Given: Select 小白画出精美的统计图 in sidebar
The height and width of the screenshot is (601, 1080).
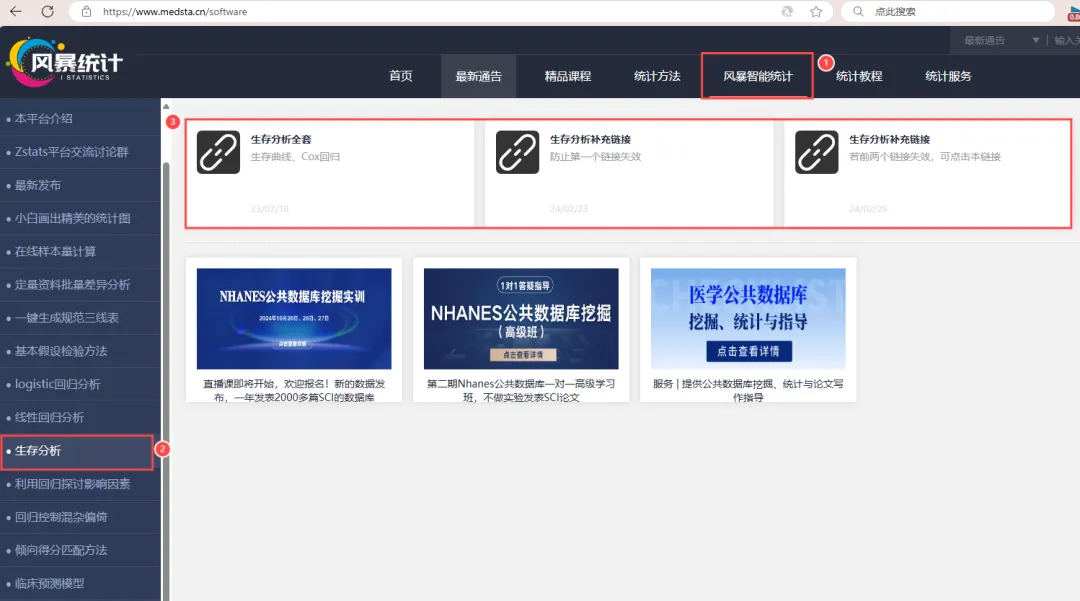Looking at the screenshot, I should (80, 218).
